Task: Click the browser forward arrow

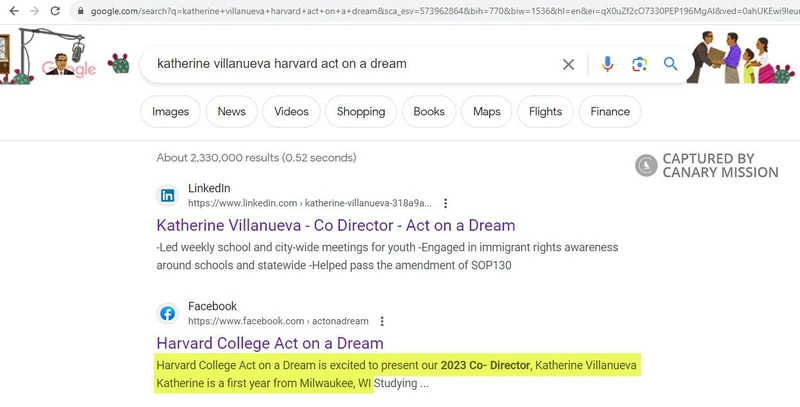Action: [x=34, y=11]
